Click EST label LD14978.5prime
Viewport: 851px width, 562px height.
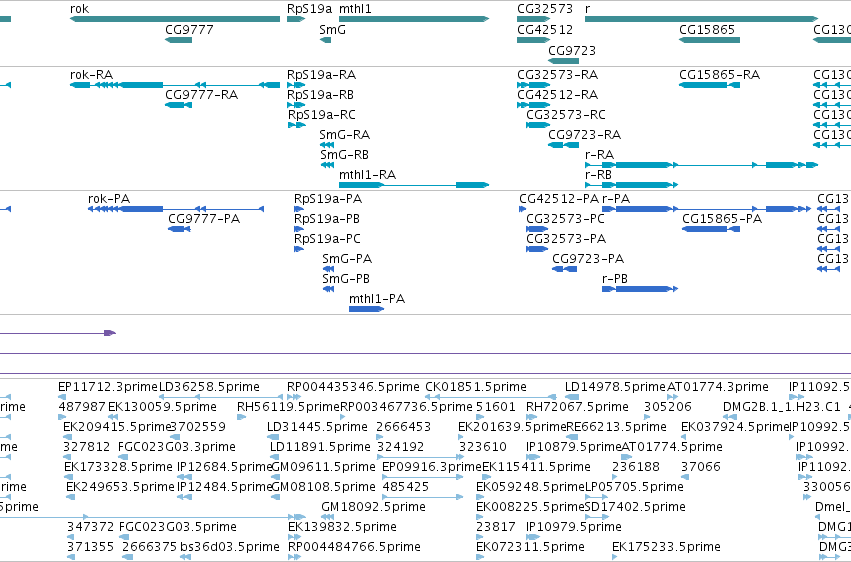click(615, 387)
